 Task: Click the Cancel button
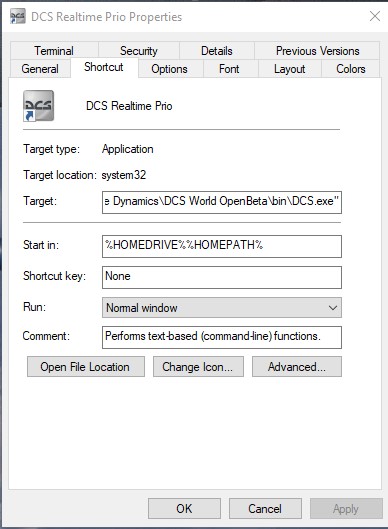click(x=265, y=508)
